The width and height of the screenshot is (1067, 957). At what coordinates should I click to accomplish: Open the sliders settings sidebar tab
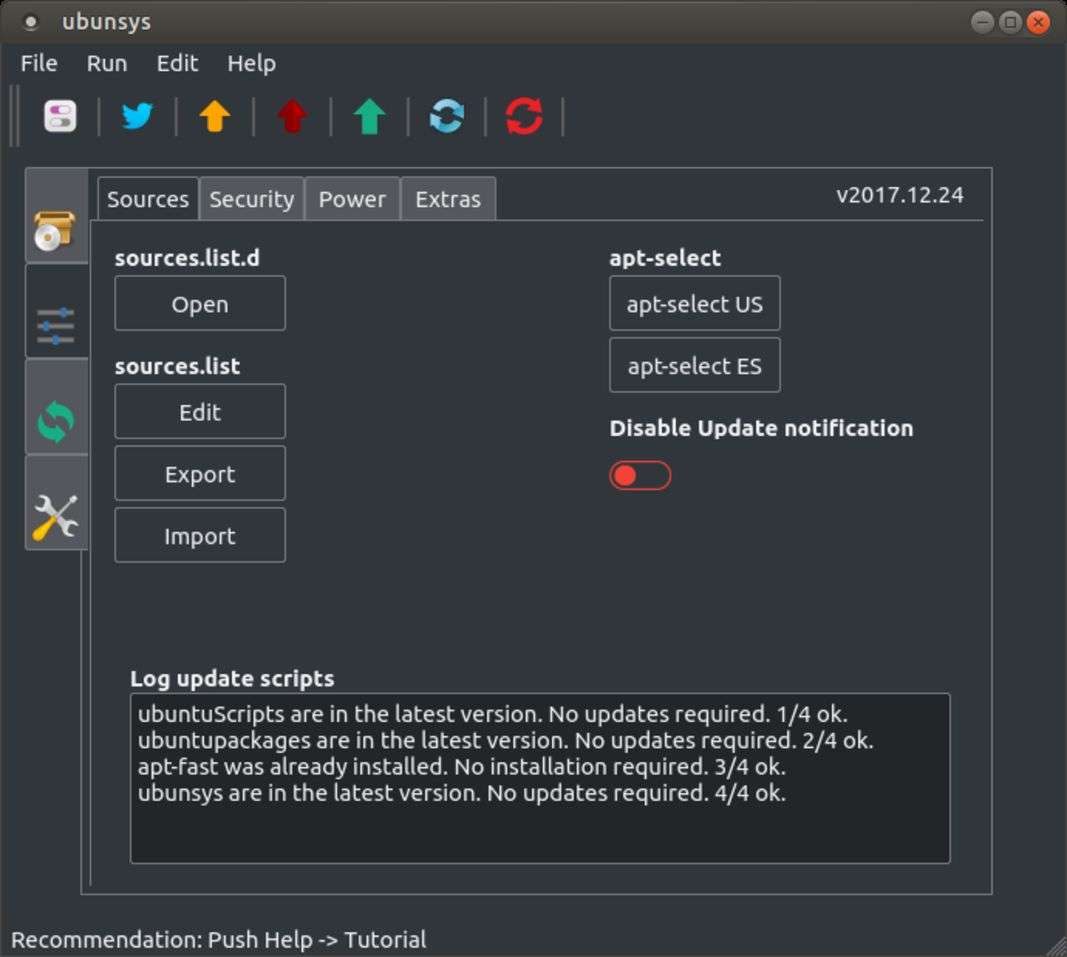[x=56, y=325]
